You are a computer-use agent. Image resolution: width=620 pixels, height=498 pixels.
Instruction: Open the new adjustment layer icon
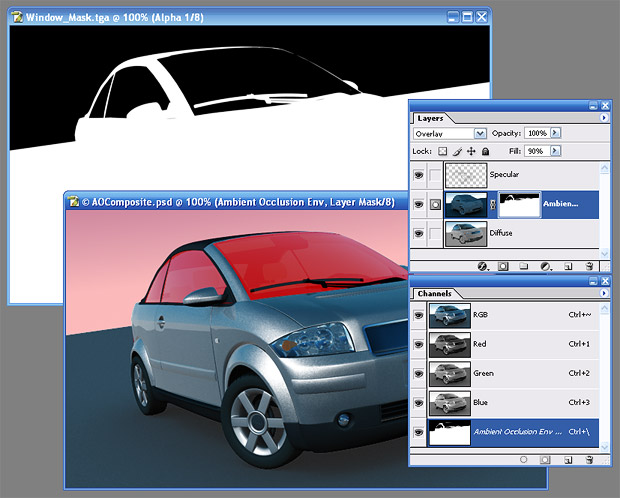pyautogui.click(x=545, y=267)
